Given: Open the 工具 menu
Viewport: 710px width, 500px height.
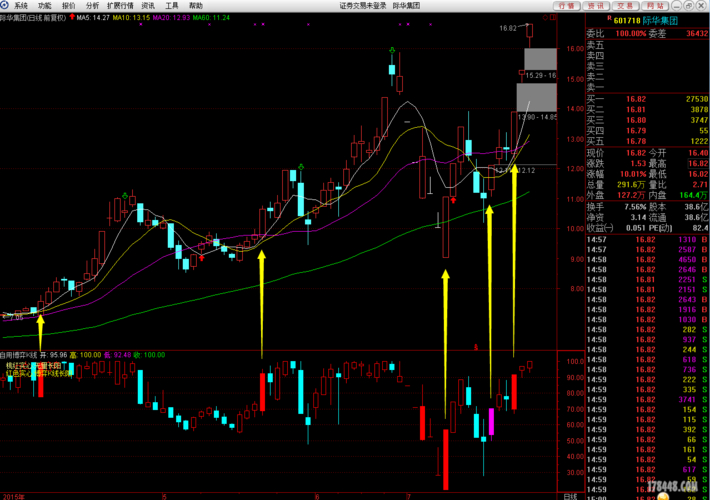Looking at the screenshot, I should point(172,5).
